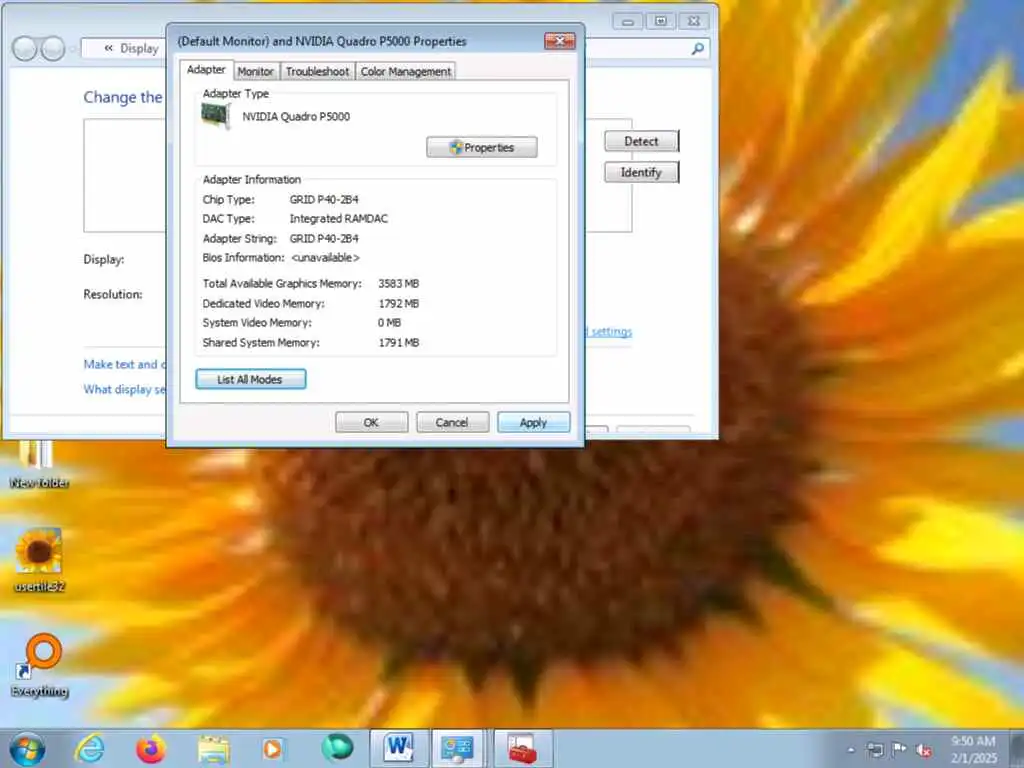Open Windows Explorer from the taskbar
1024x768 pixels.
point(214,749)
